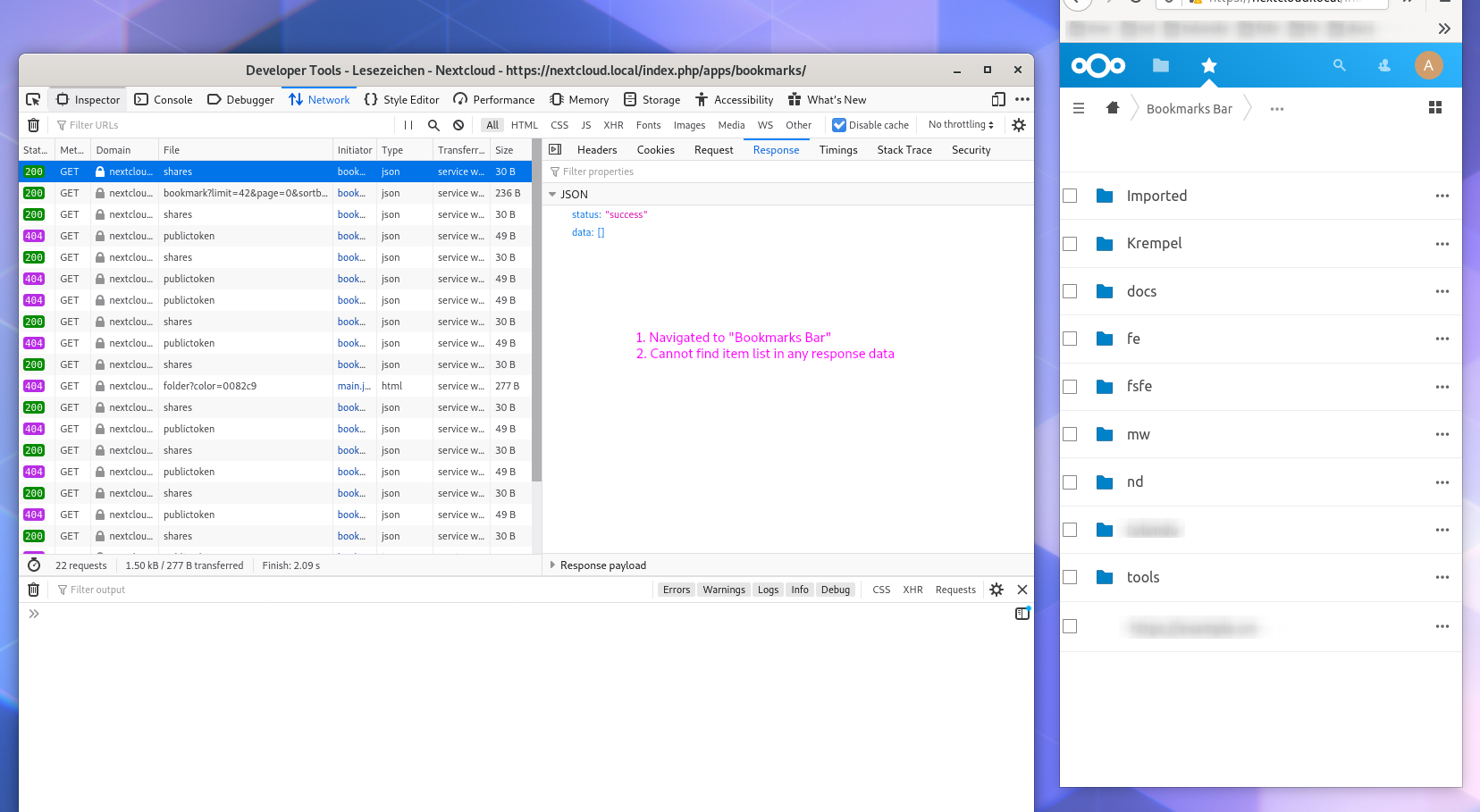Viewport: 1480px width, 812px height.
Task: Toggle the bookmarks navigation hamburger menu
Action: [1079, 108]
